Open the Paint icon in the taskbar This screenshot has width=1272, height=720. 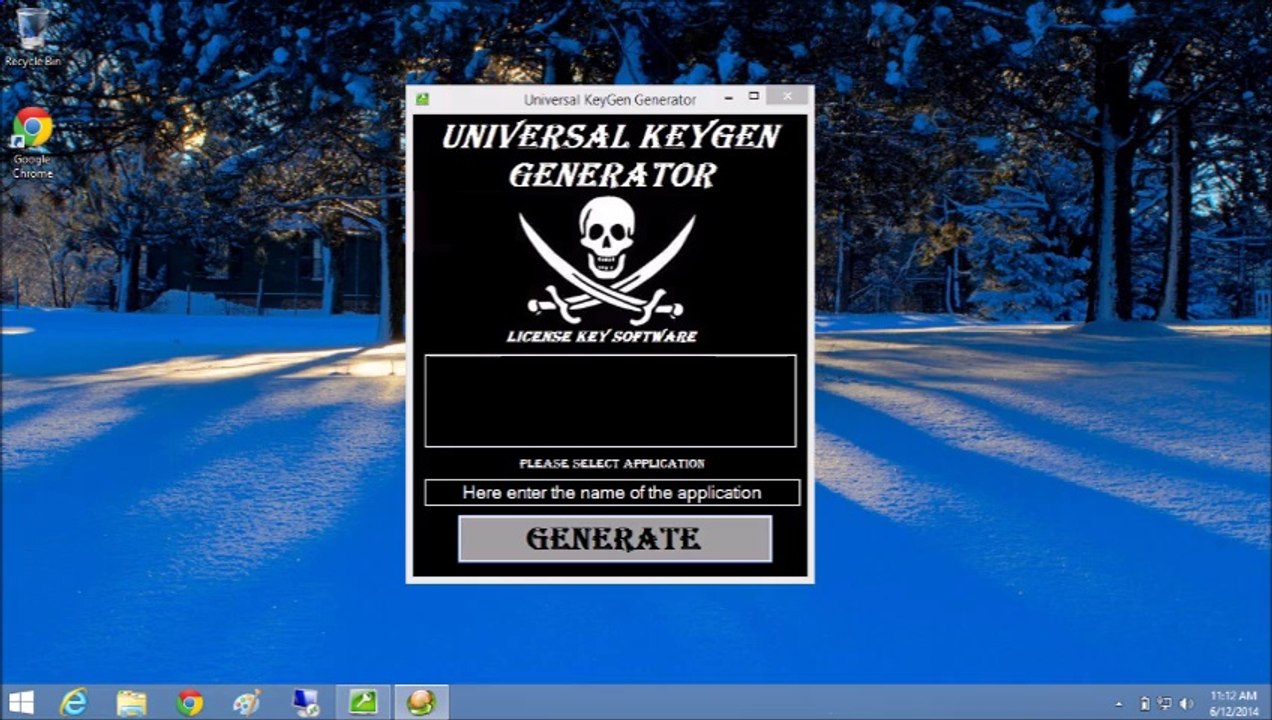pos(247,703)
